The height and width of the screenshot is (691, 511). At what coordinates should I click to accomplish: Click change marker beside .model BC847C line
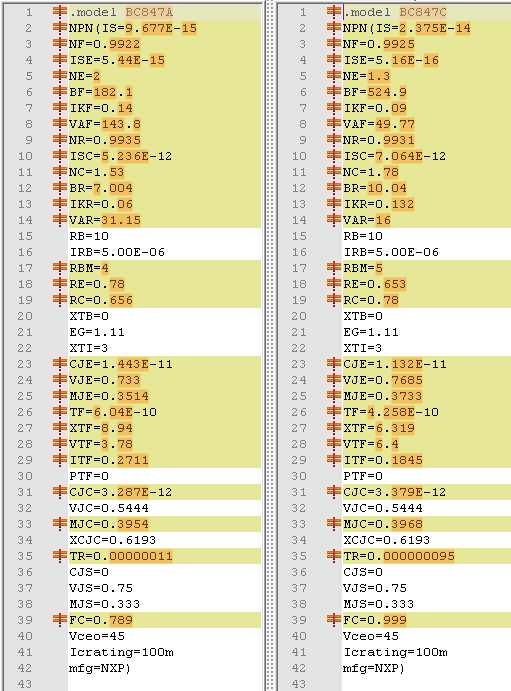click(334, 12)
